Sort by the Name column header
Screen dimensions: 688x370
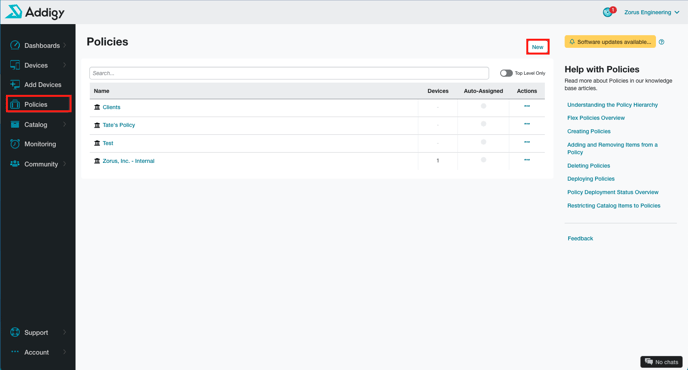point(101,91)
